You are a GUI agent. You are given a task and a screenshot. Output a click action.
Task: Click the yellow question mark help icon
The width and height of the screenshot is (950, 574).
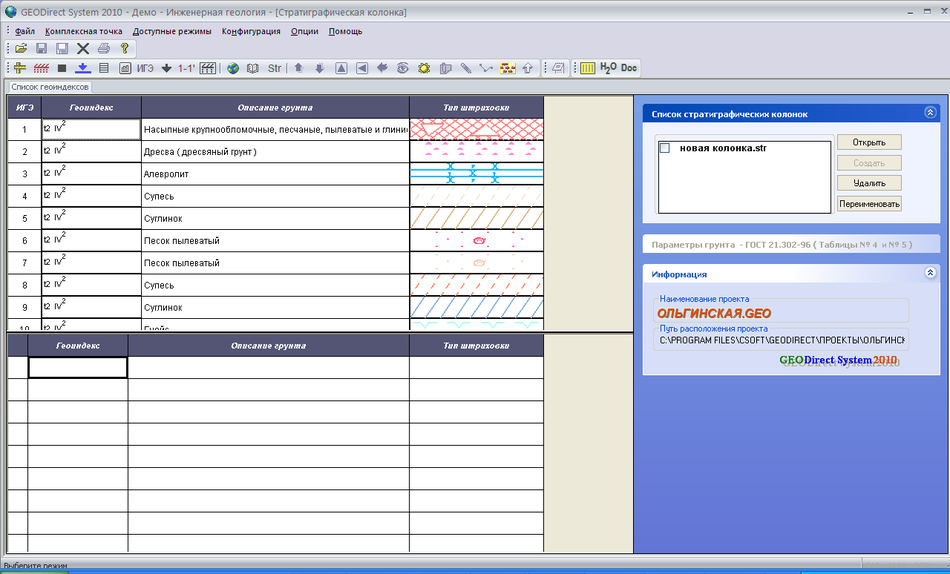coord(124,48)
